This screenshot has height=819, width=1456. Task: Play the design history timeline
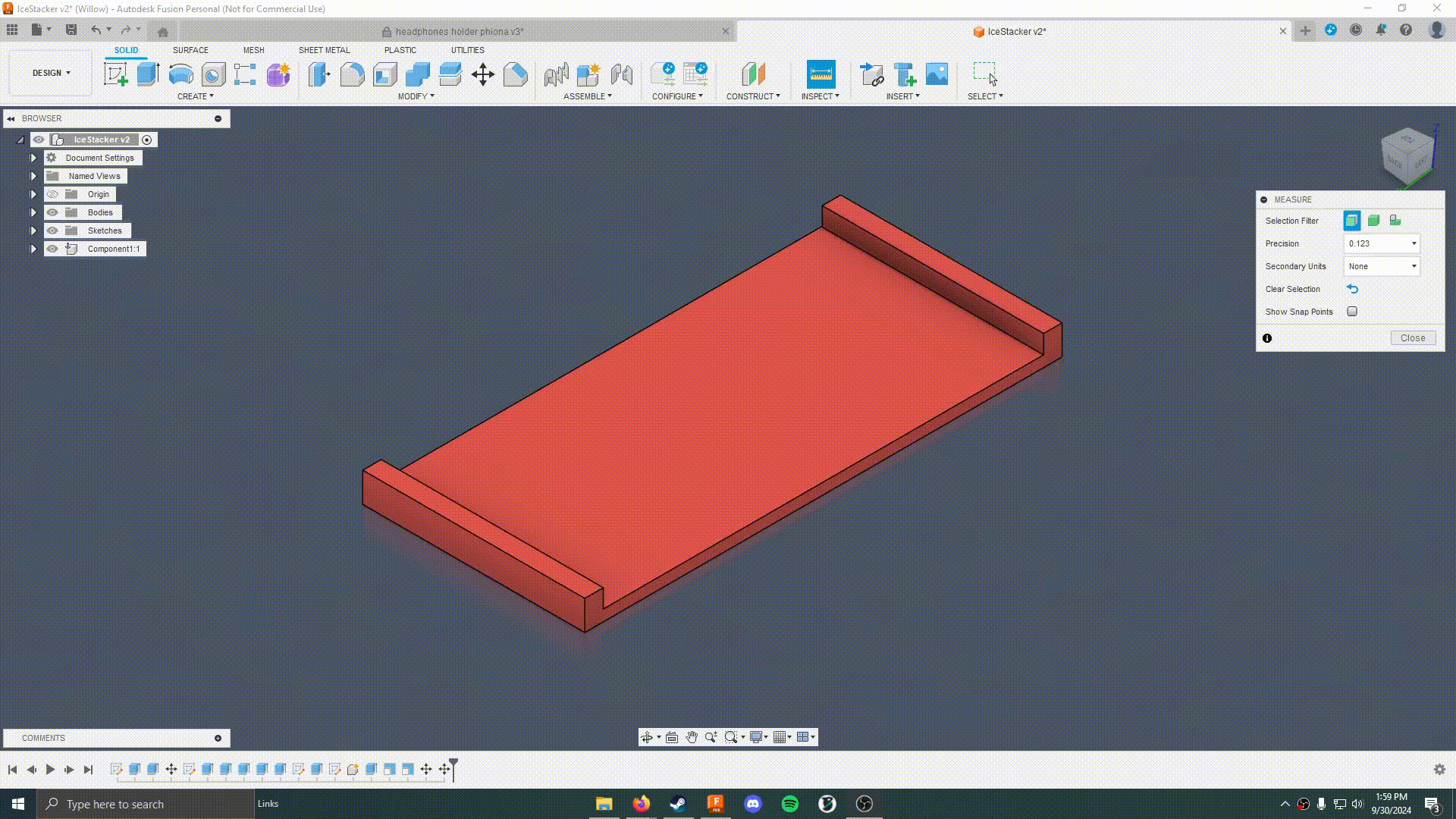click(x=50, y=769)
